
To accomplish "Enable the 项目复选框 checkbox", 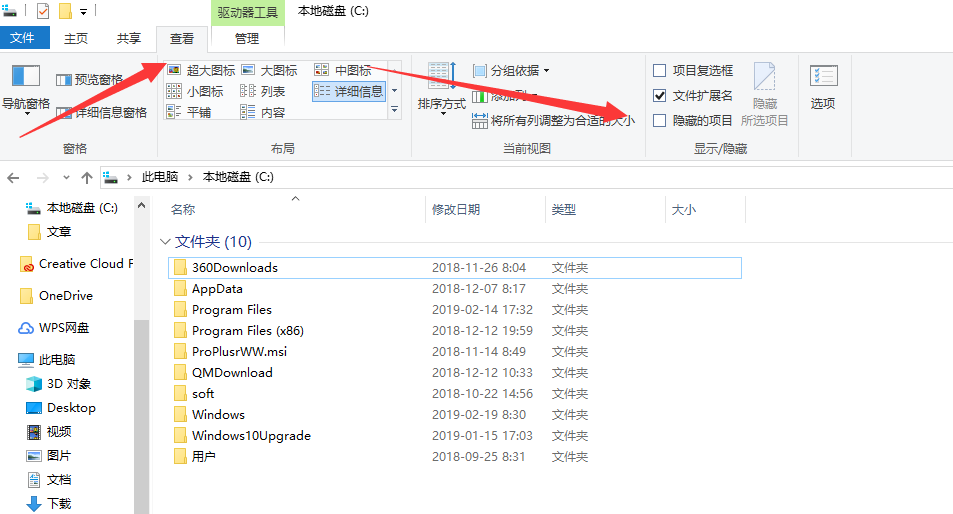I will [659, 71].
